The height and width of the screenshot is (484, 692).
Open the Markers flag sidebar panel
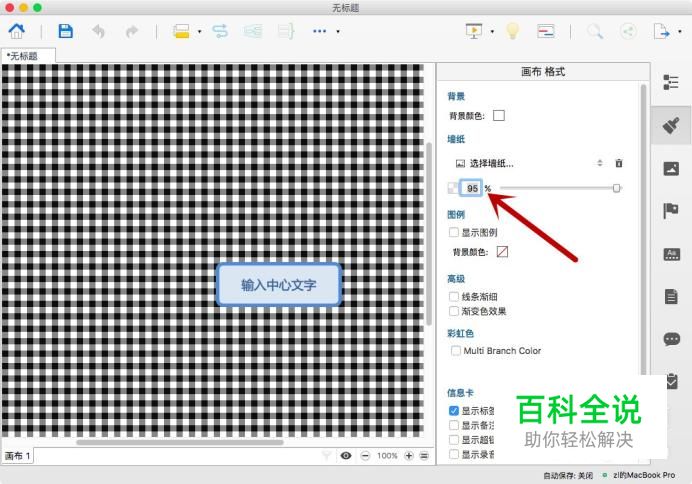tap(671, 210)
